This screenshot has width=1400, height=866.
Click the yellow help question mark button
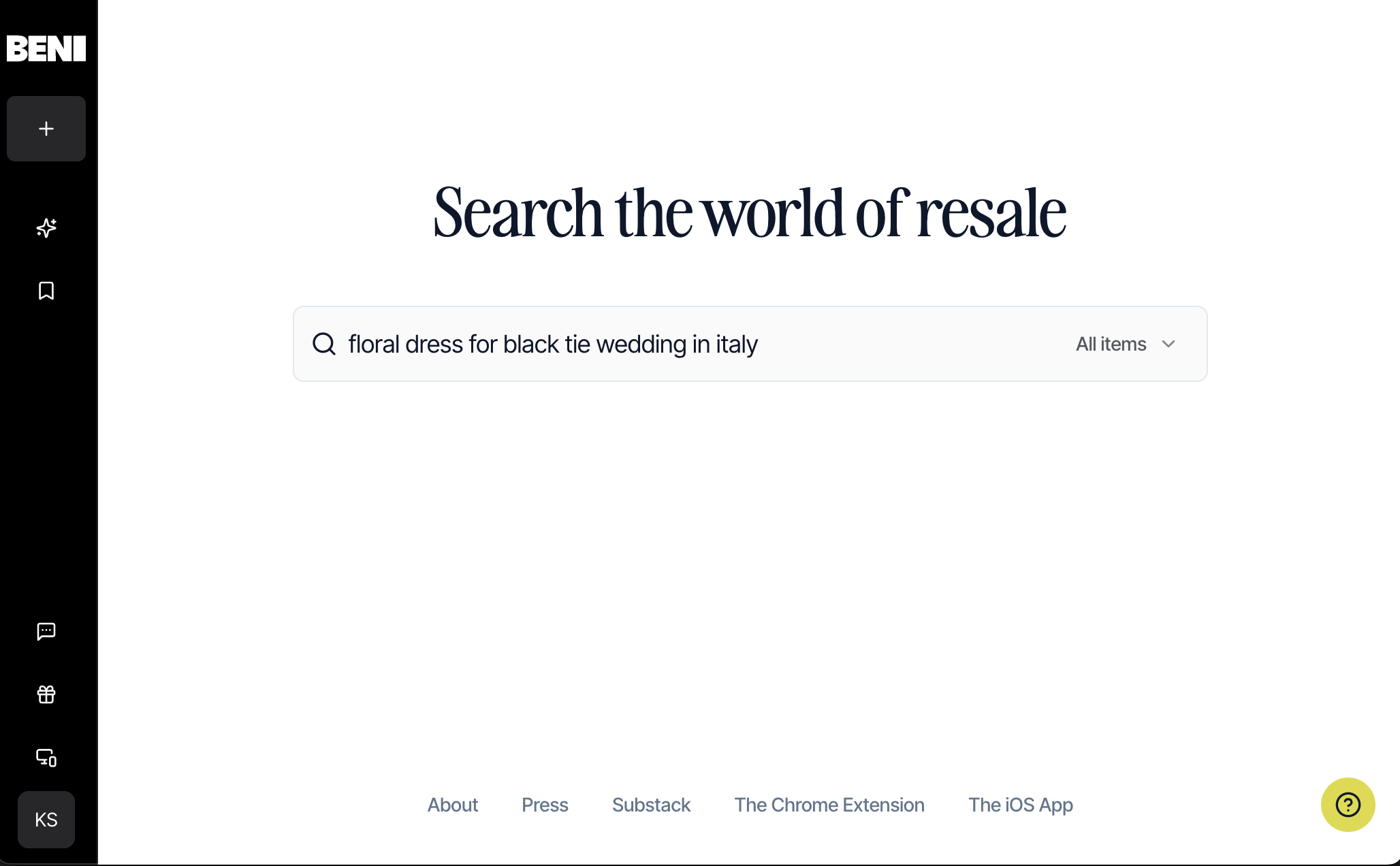1348,805
